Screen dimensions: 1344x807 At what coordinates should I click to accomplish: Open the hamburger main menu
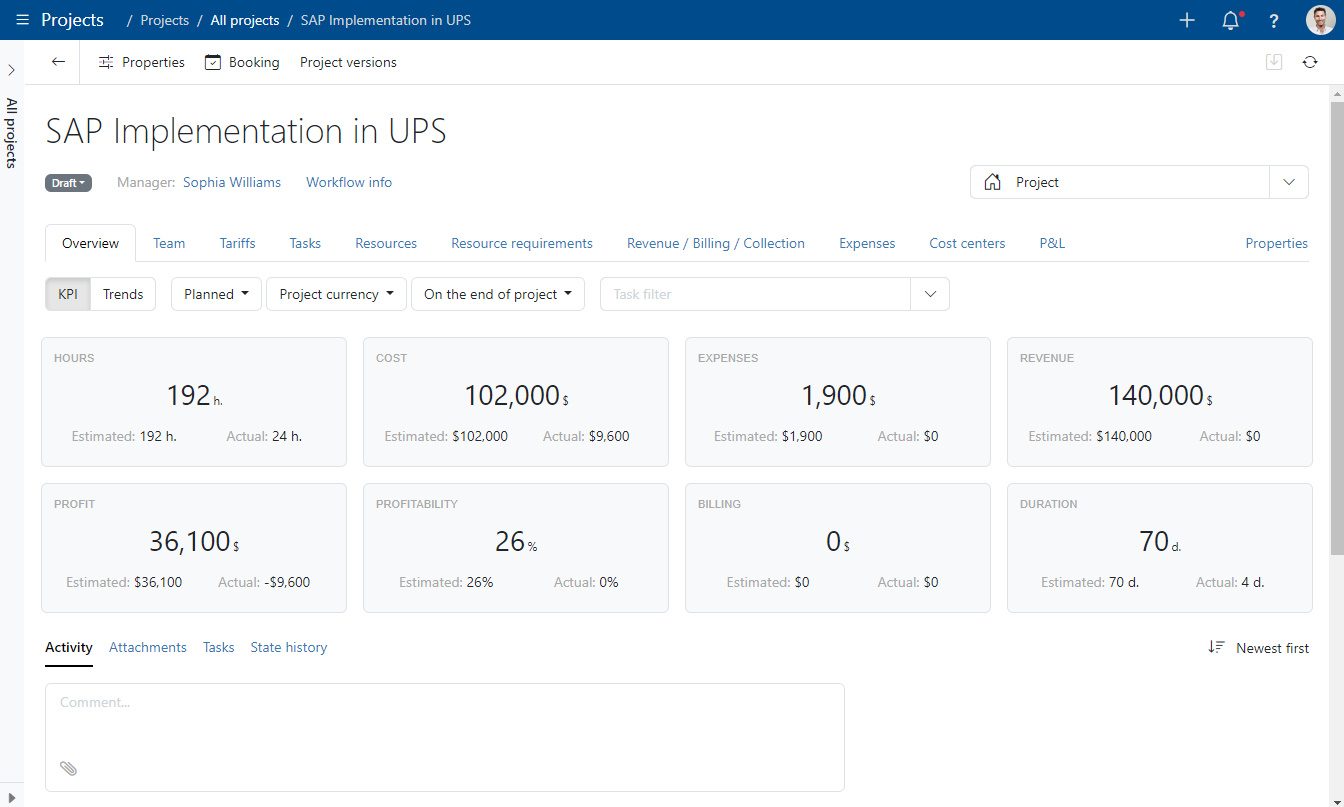tap(23, 20)
